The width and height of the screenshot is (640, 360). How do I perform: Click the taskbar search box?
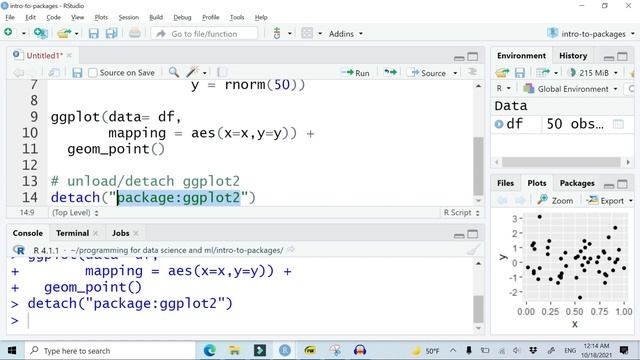pos(110,351)
